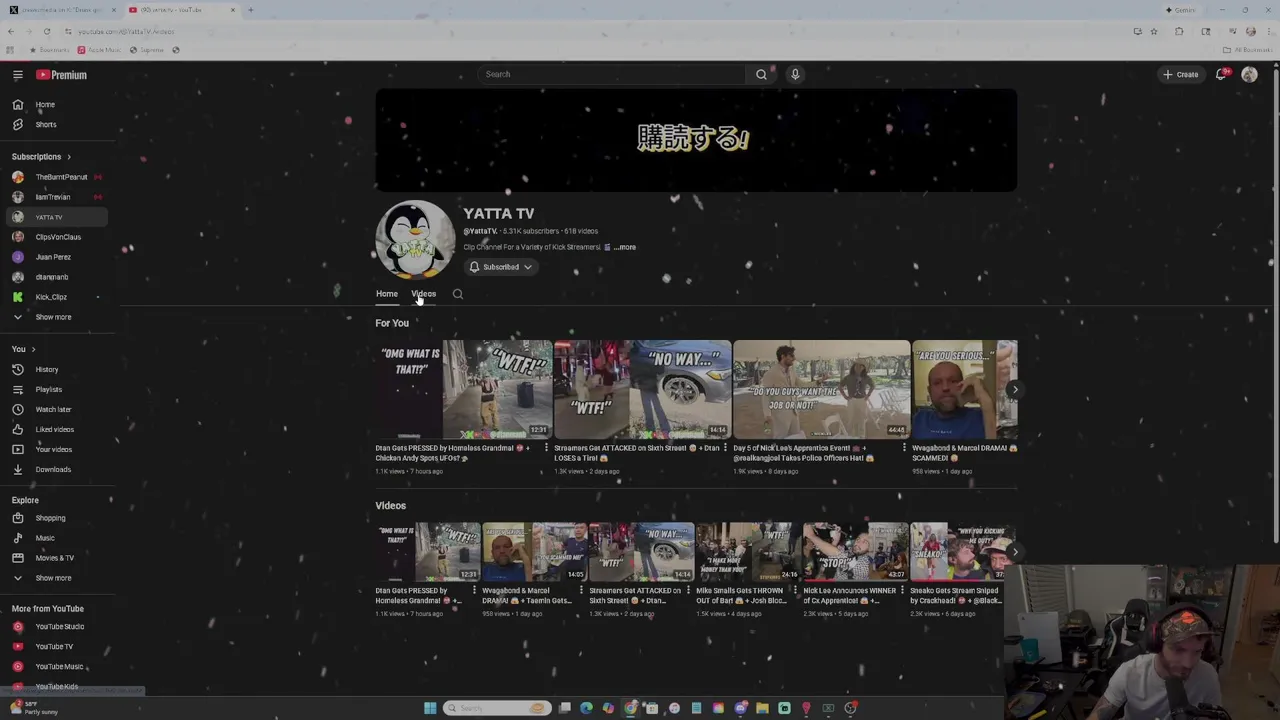
Task: Open Juan Perez subscription channel
Action: tap(55, 257)
